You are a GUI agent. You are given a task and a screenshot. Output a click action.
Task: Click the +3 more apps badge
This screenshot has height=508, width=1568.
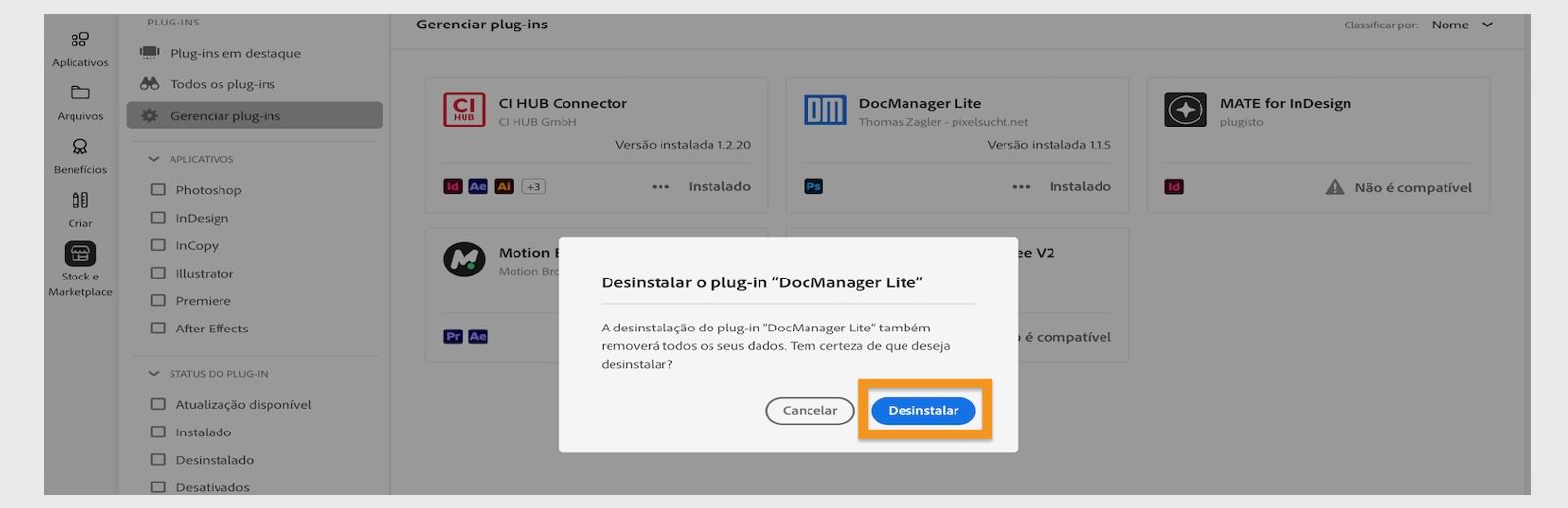[533, 186]
